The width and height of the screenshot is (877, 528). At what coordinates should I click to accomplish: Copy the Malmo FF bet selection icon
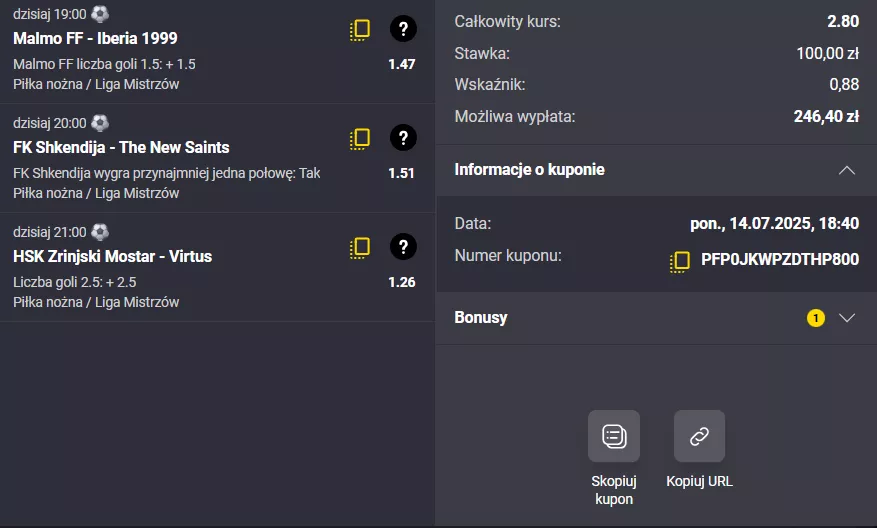pos(360,30)
